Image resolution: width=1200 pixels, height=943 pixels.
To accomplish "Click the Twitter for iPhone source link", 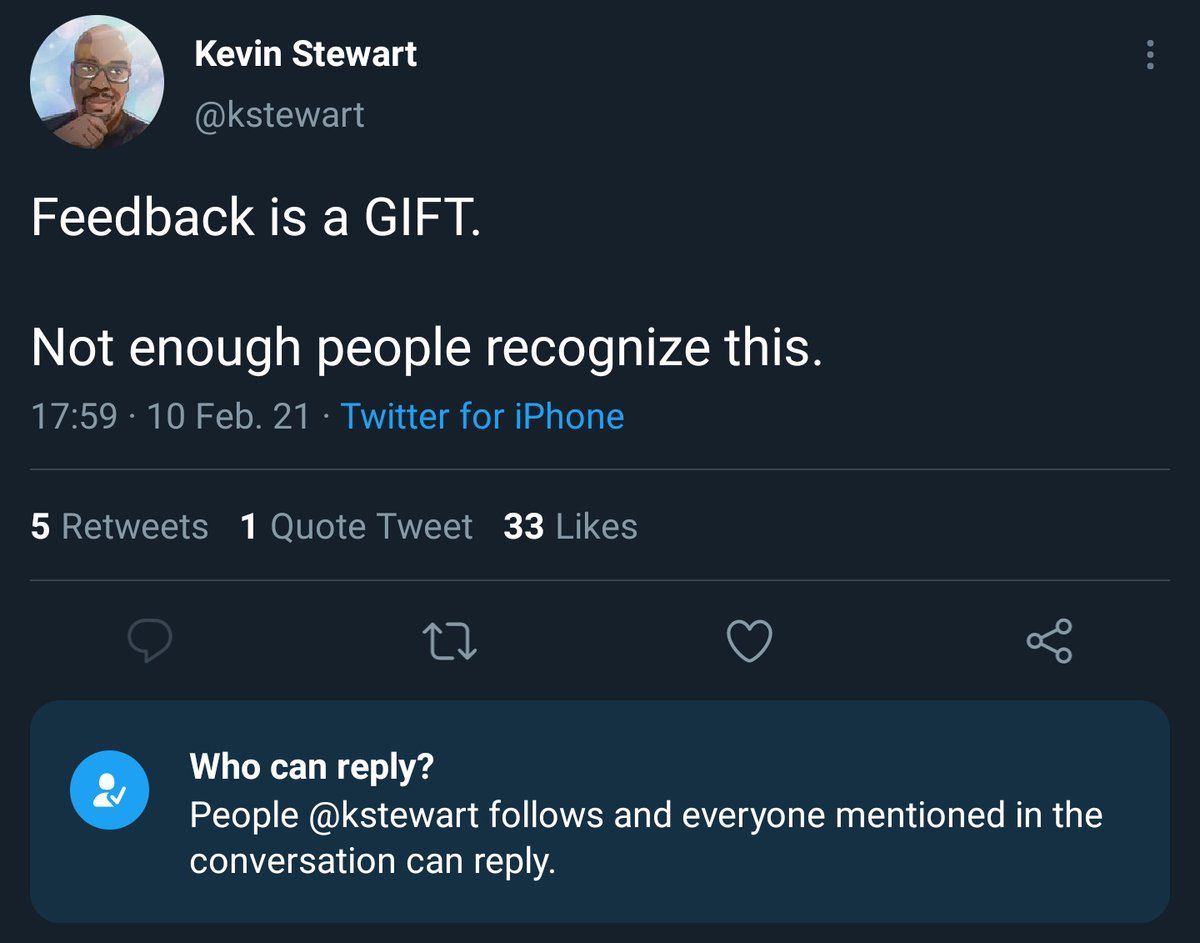I will coord(482,416).
